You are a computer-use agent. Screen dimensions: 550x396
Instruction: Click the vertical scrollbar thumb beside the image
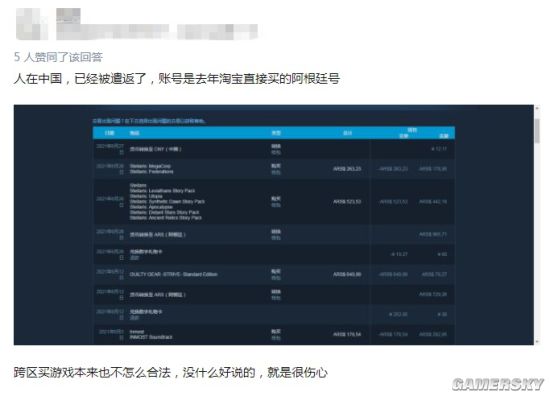(537, 130)
